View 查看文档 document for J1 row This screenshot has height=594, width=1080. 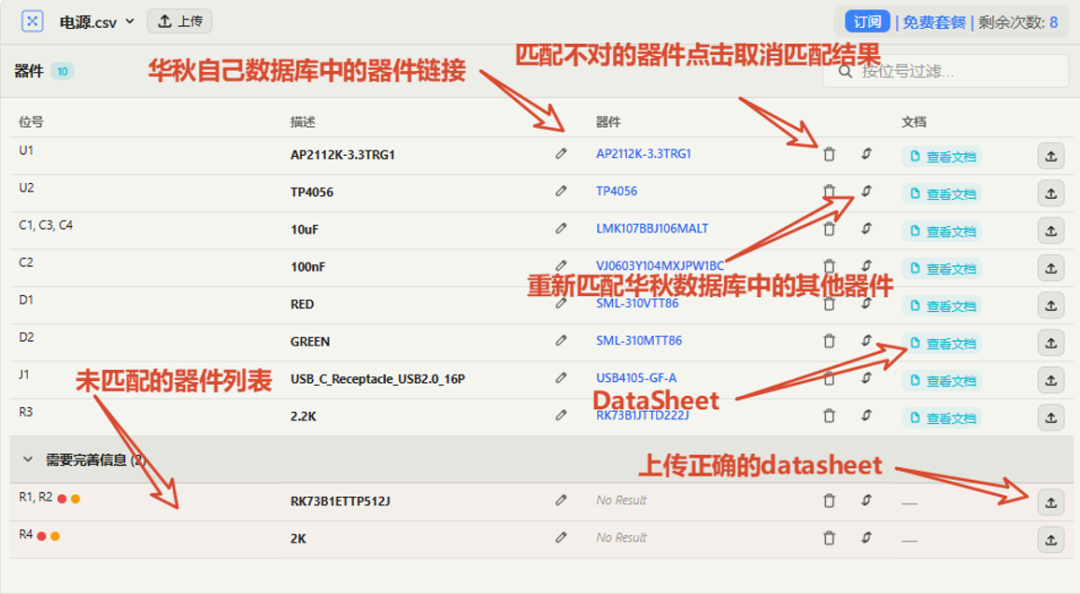click(942, 380)
